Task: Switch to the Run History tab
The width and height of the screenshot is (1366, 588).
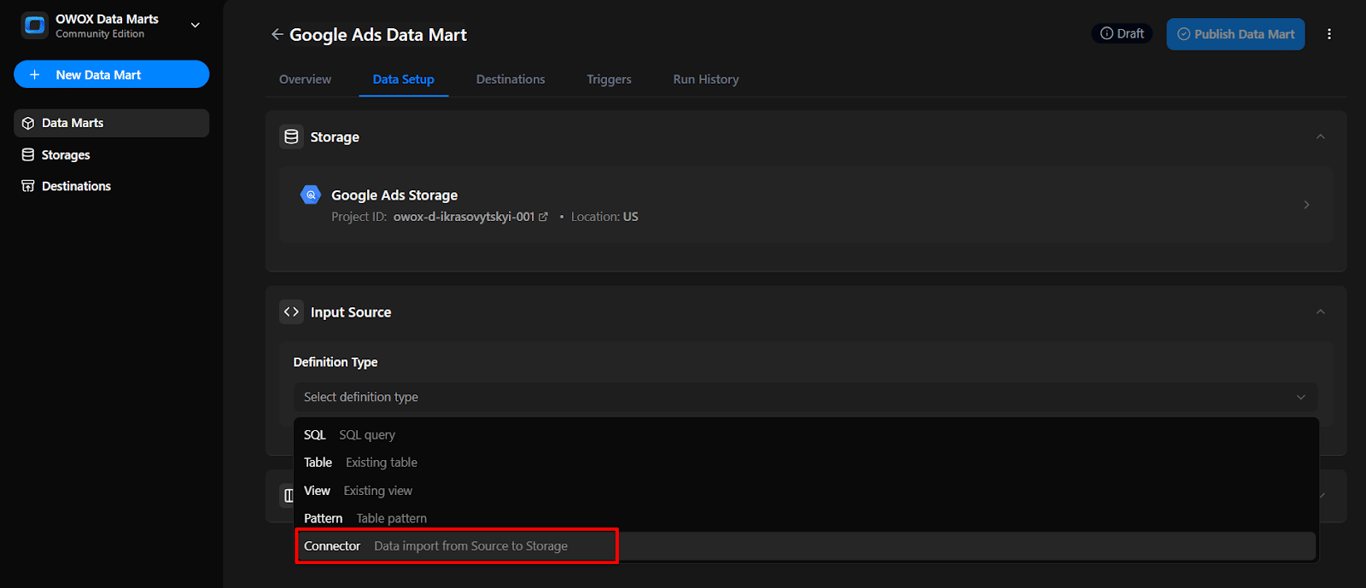Action: coord(706,79)
